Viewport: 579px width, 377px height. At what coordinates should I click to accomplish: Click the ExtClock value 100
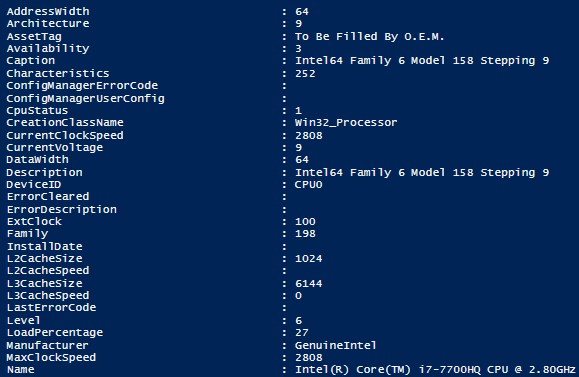(x=305, y=222)
